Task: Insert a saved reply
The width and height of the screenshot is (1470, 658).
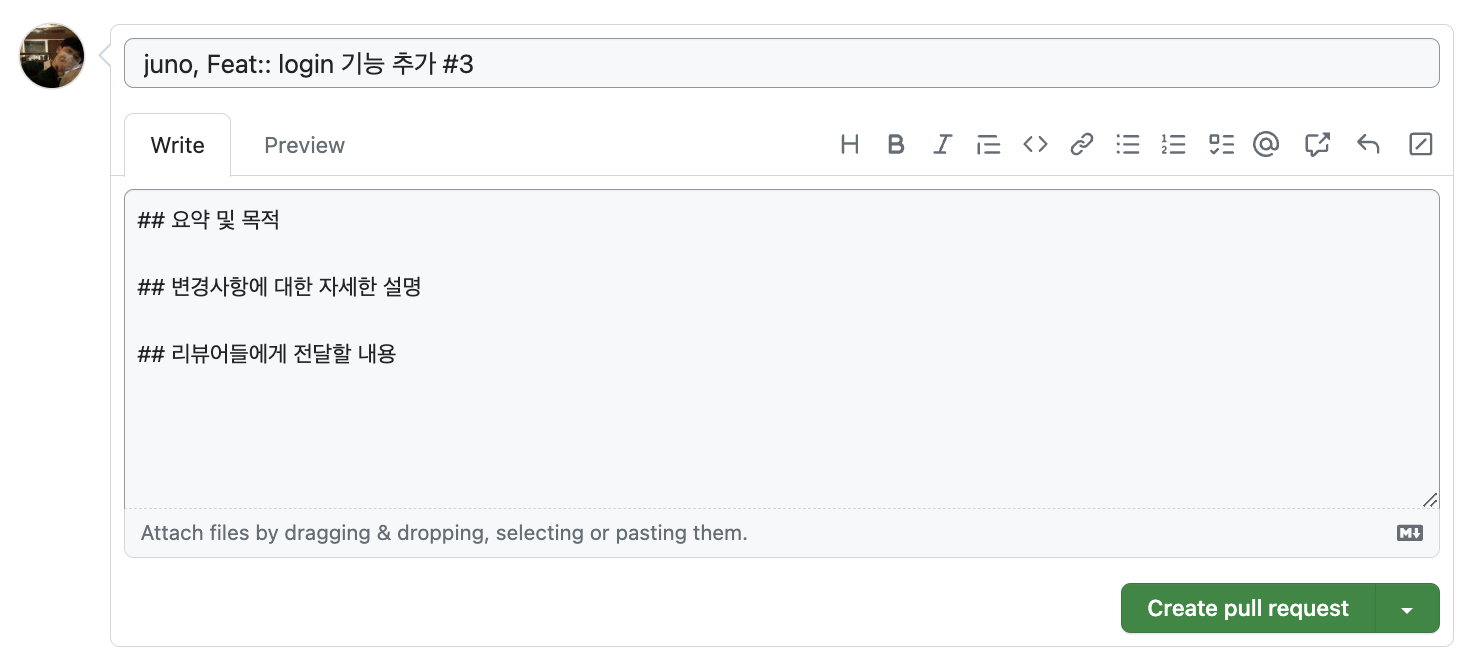Action: tap(1368, 145)
